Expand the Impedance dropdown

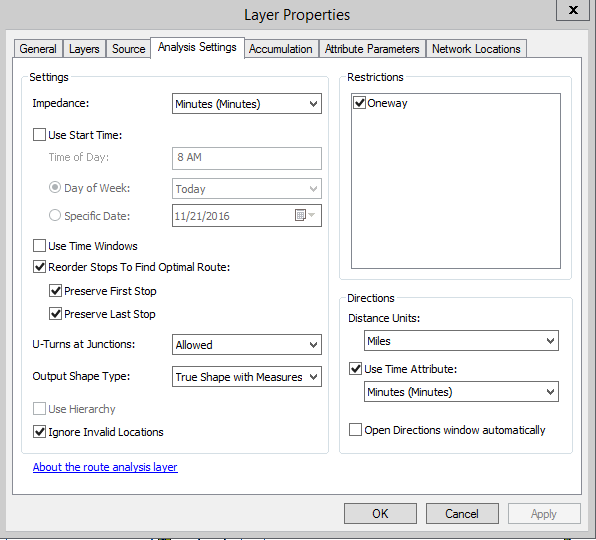click(x=247, y=104)
